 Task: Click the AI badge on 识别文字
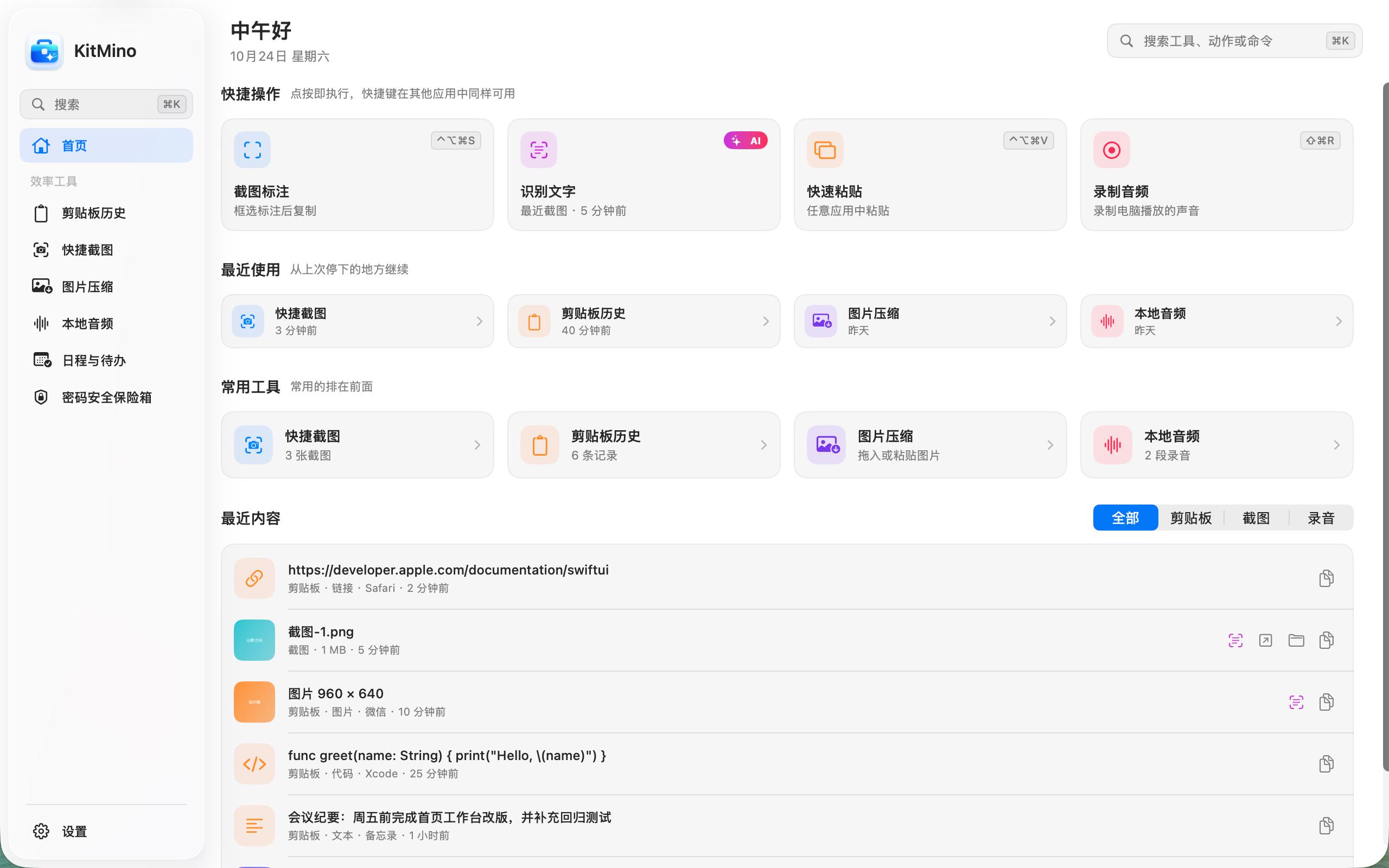(746, 141)
